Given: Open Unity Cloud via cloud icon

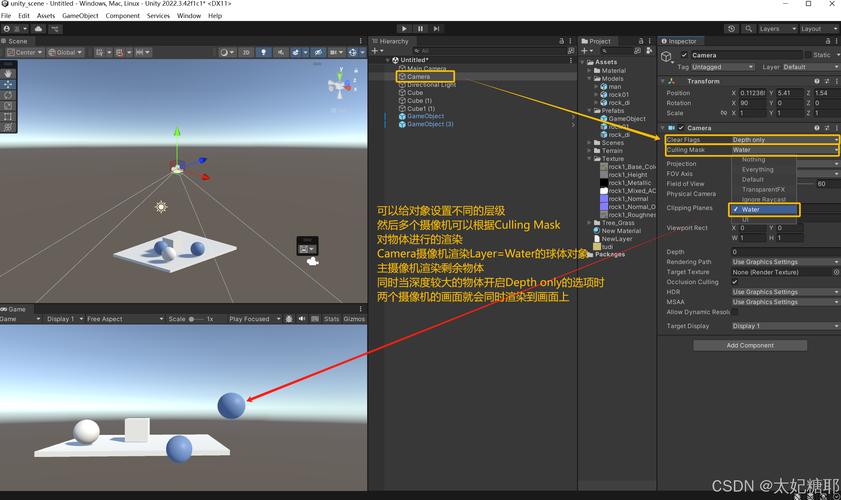Looking at the screenshot, I should tap(38, 28).
